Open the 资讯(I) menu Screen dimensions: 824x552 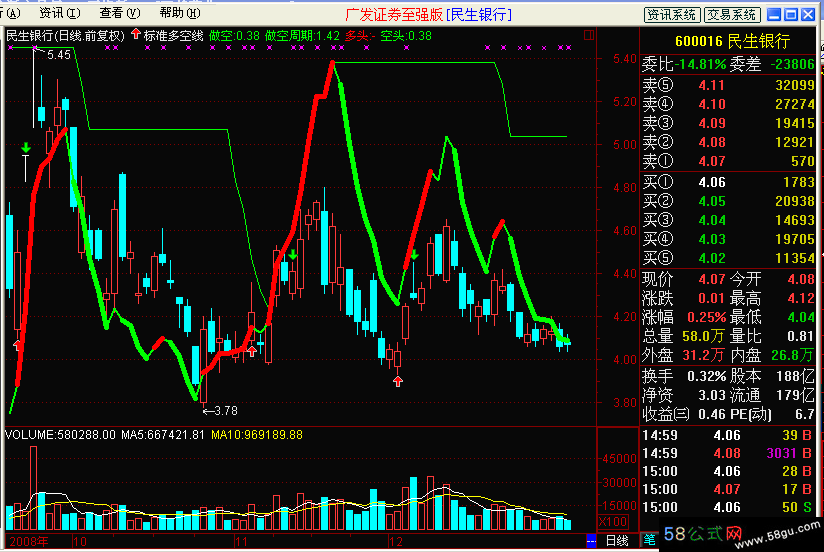pos(60,13)
